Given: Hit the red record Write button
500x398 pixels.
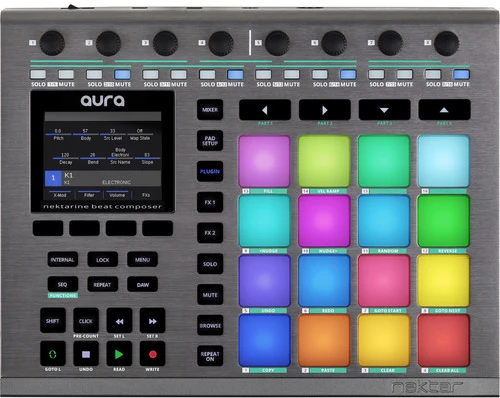Looking at the screenshot, I should coord(152,354).
